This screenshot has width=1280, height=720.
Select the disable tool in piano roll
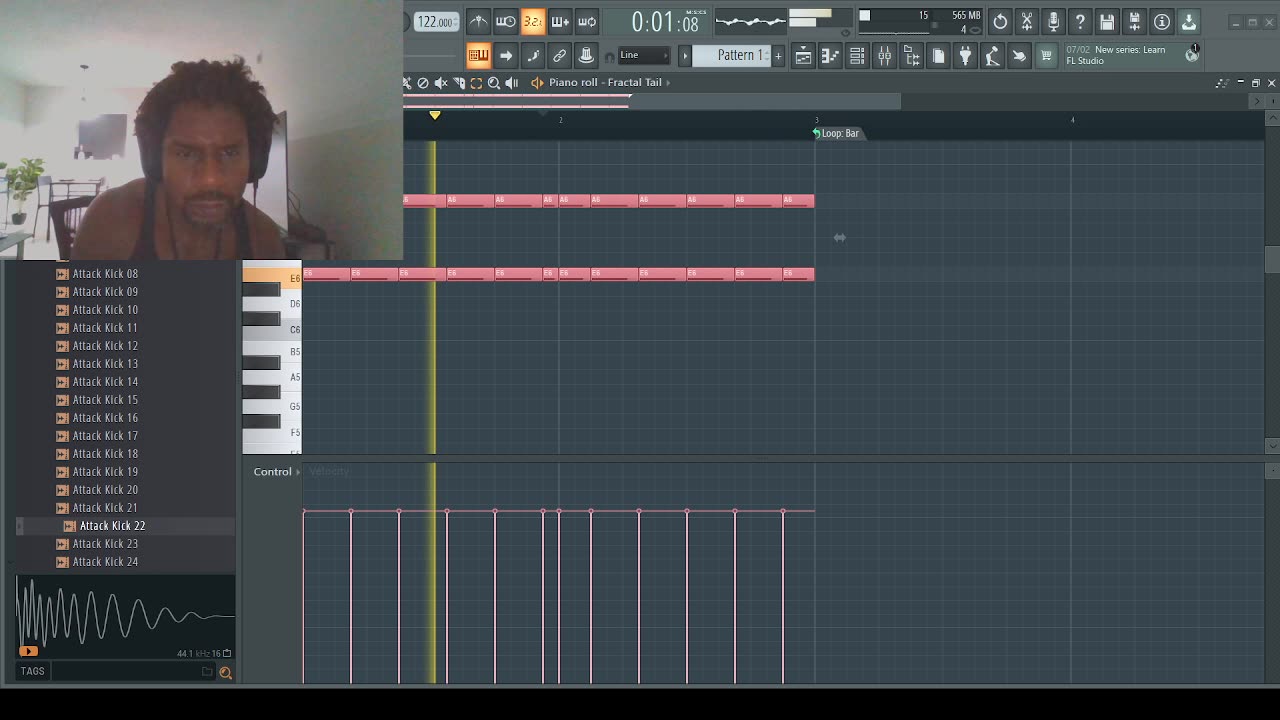point(423,83)
